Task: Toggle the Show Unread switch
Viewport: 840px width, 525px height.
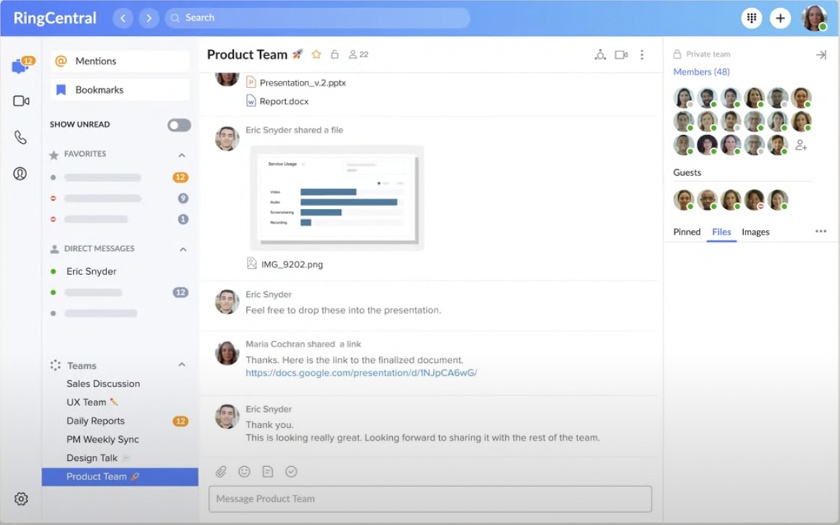Action: click(x=179, y=125)
